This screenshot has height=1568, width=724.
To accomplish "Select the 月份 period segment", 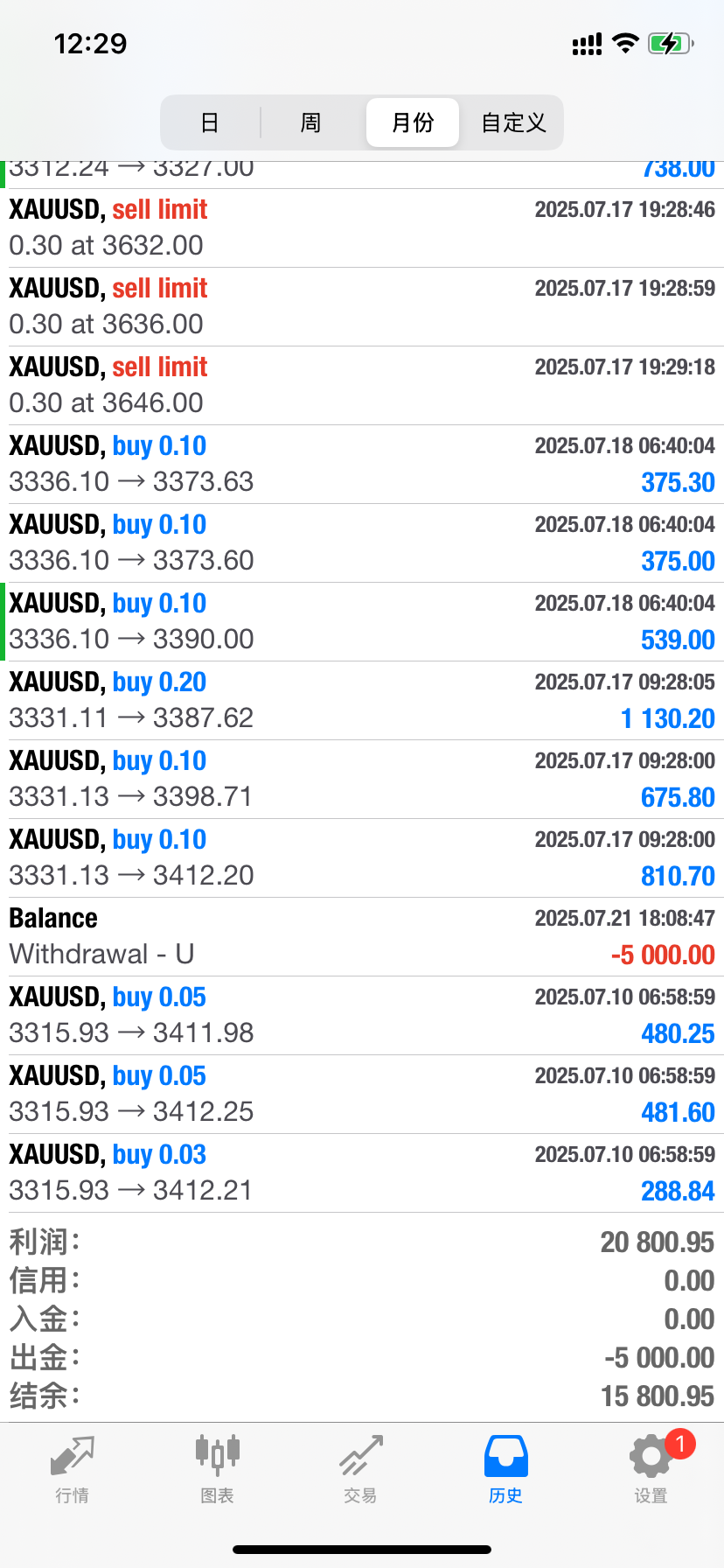I will [x=413, y=122].
